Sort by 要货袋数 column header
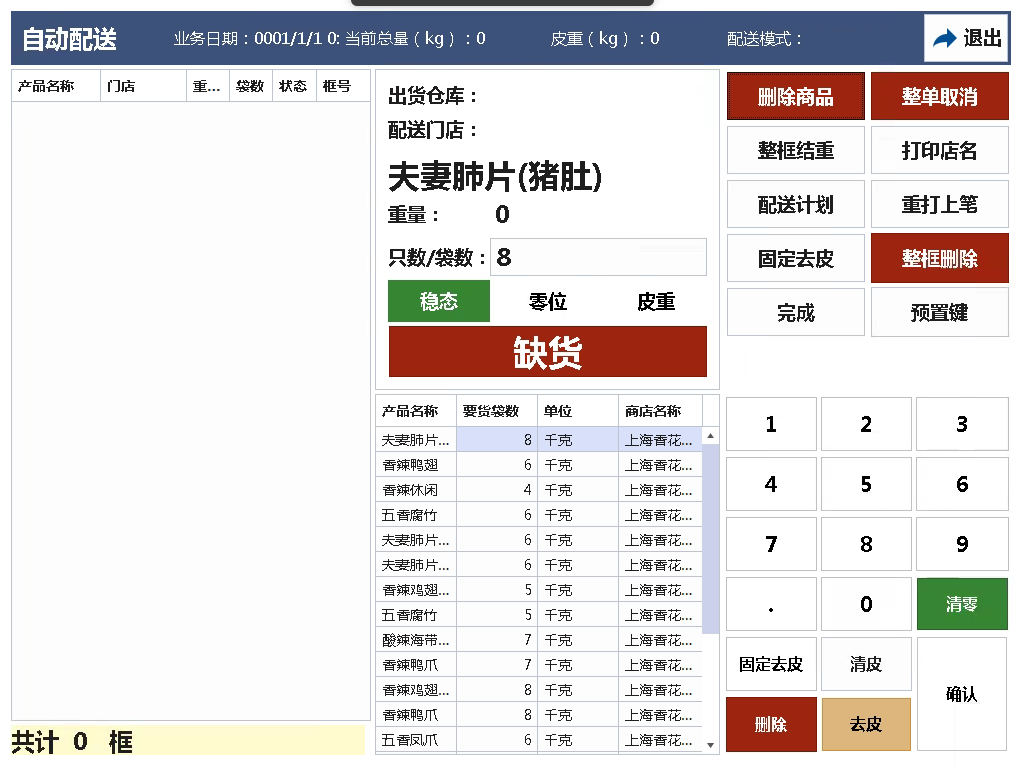This screenshot has height=767, width=1023. click(x=496, y=411)
